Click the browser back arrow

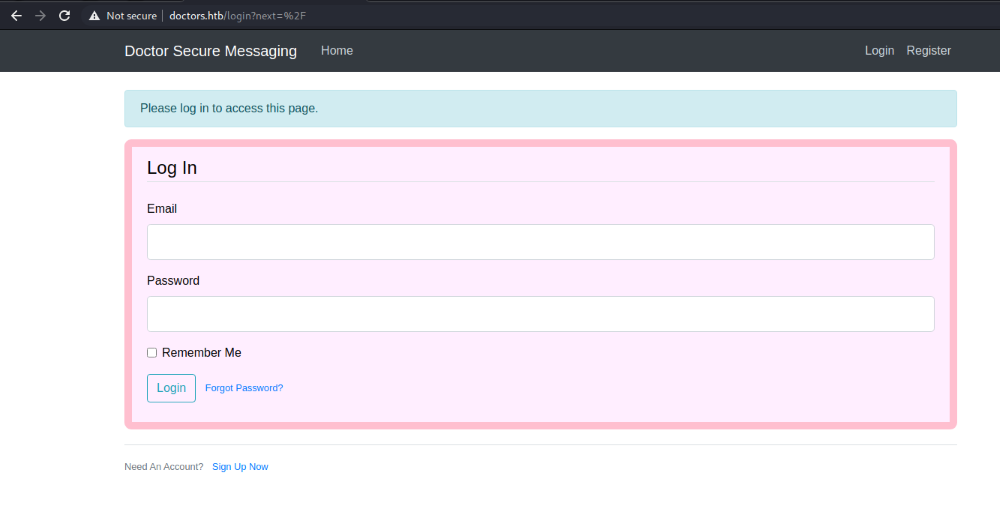(x=16, y=16)
